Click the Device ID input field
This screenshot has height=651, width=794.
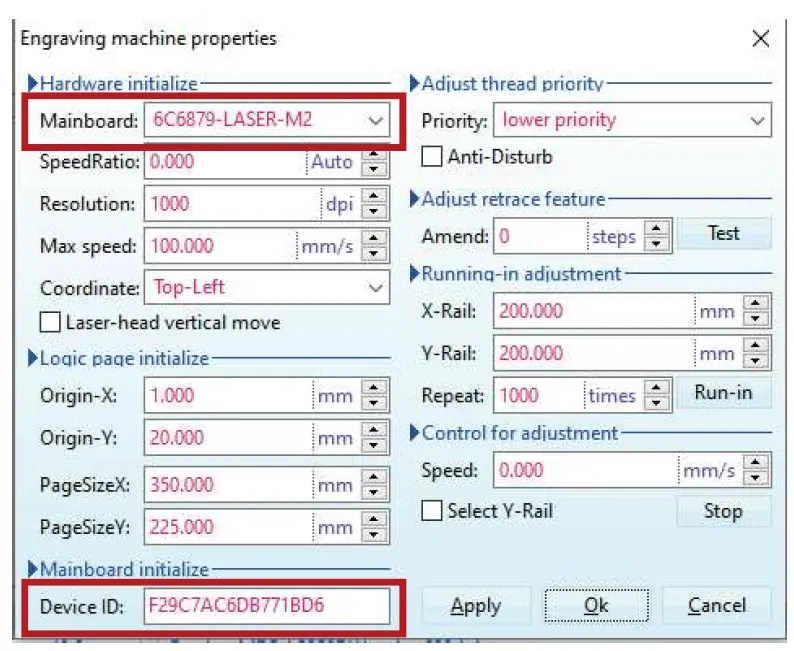click(267, 605)
